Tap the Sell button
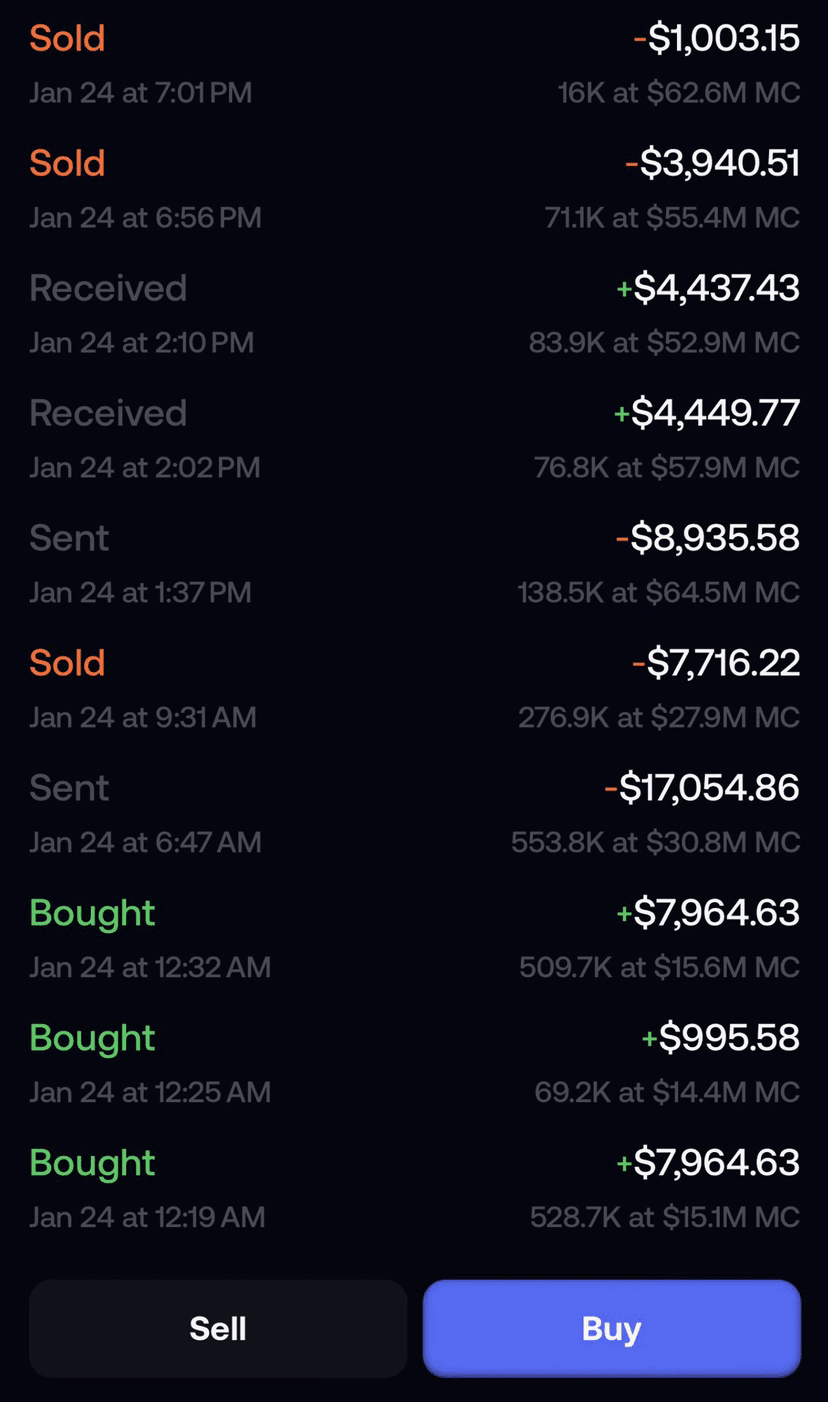Screen dimensions: 828x1402 click(x=218, y=1328)
